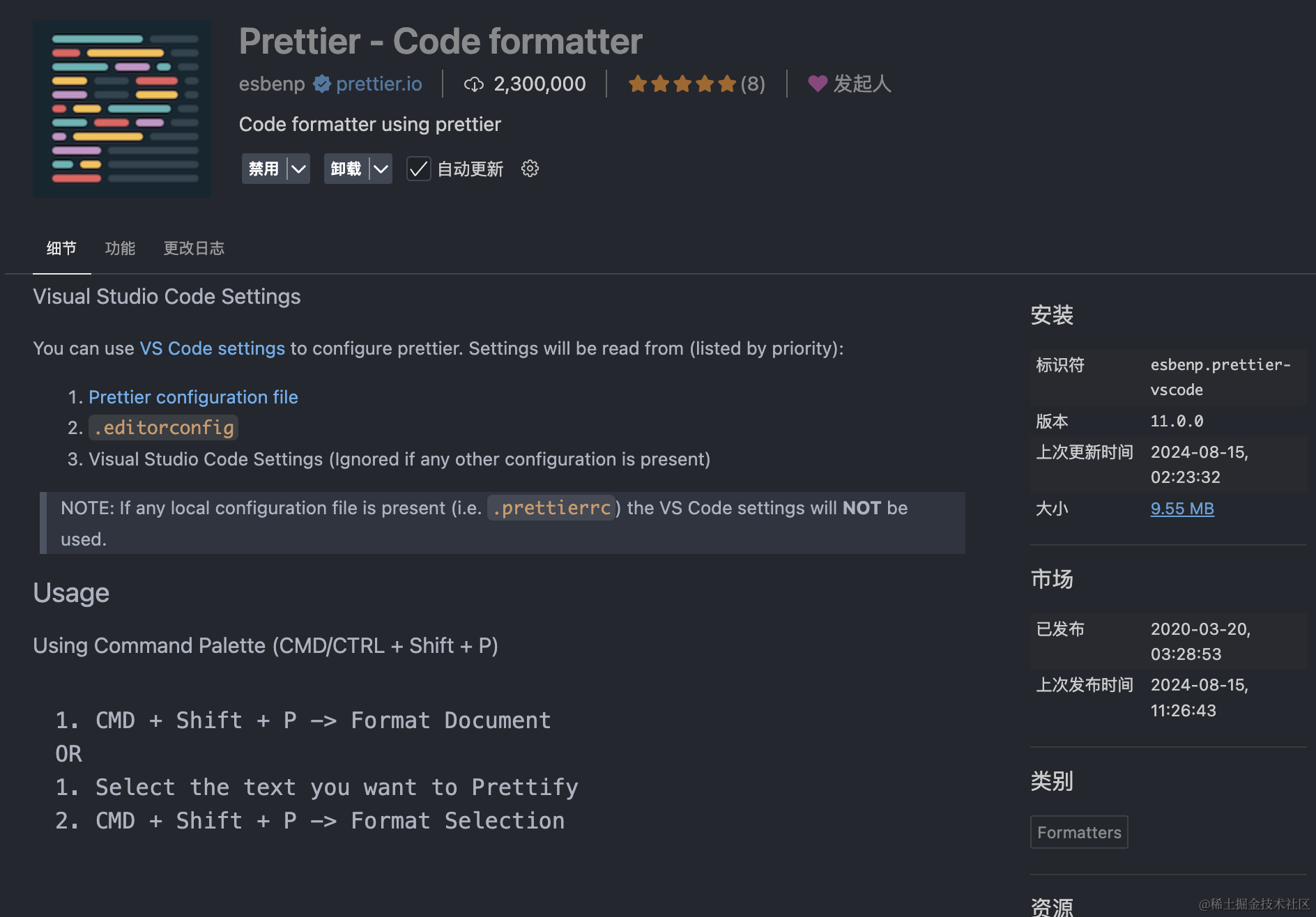Expand the 卸载 uninstall dropdown arrow
Image resolution: width=1316 pixels, height=917 pixels.
pos(381,169)
